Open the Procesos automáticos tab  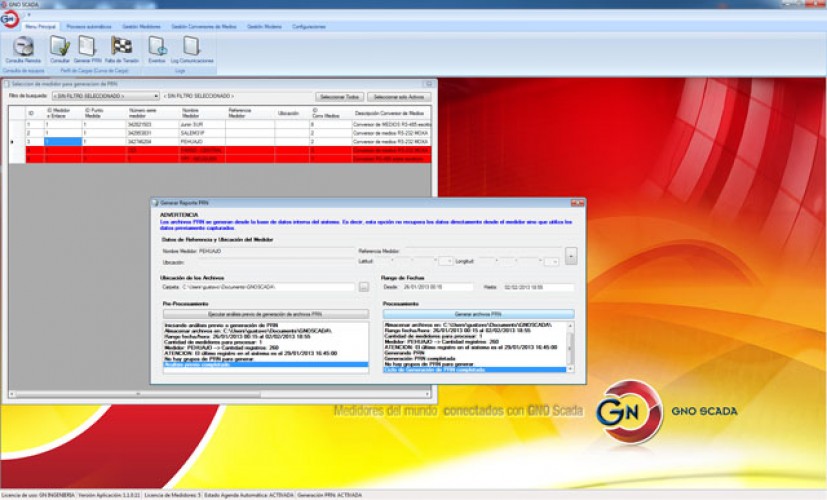(89, 26)
